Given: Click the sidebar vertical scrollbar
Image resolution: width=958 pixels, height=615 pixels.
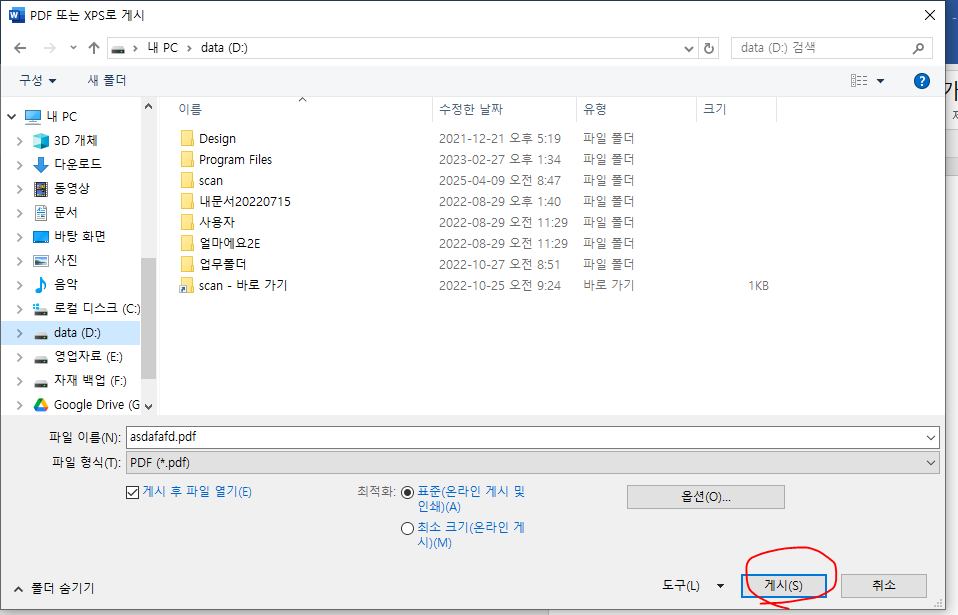Looking at the screenshot, I should (x=148, y=318).
